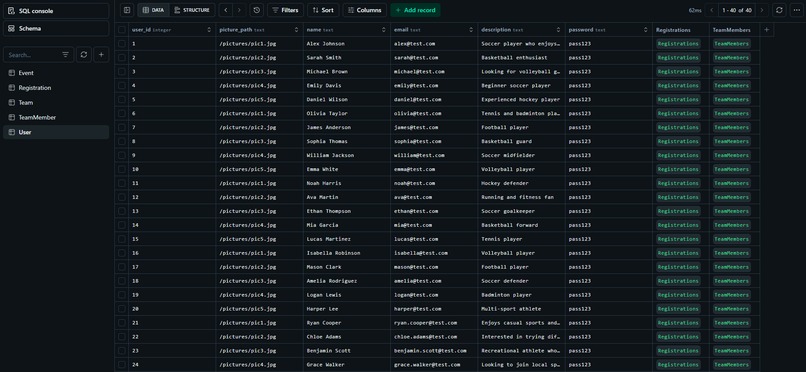This screenshot has height=372, width=806.
Task: Select the name cell 'Isabella Robinson'
Action: tap(347, 253)
